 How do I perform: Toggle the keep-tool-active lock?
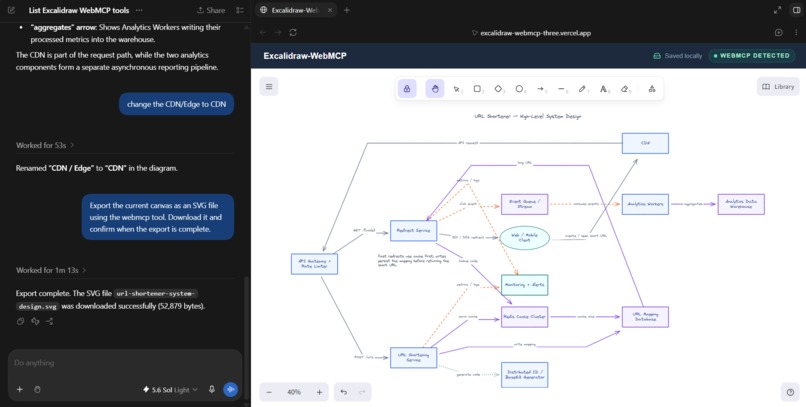coord(407,89)
